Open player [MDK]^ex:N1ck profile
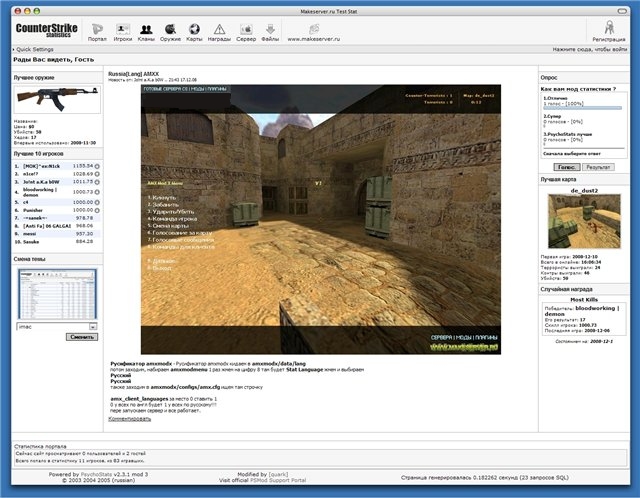The width and height of the screenshot is (640, 498). pyautogui.click(x=42, y=166)
